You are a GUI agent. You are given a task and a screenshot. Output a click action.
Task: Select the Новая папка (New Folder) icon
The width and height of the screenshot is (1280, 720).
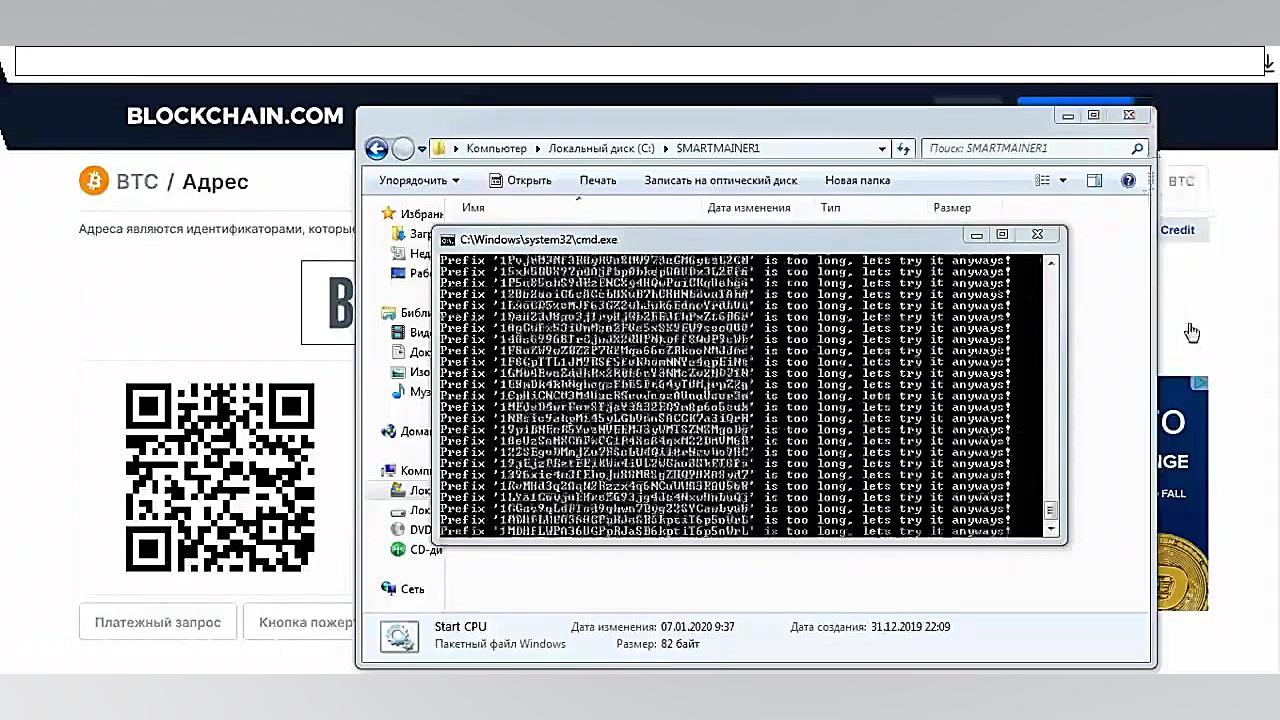coord(857,180)
